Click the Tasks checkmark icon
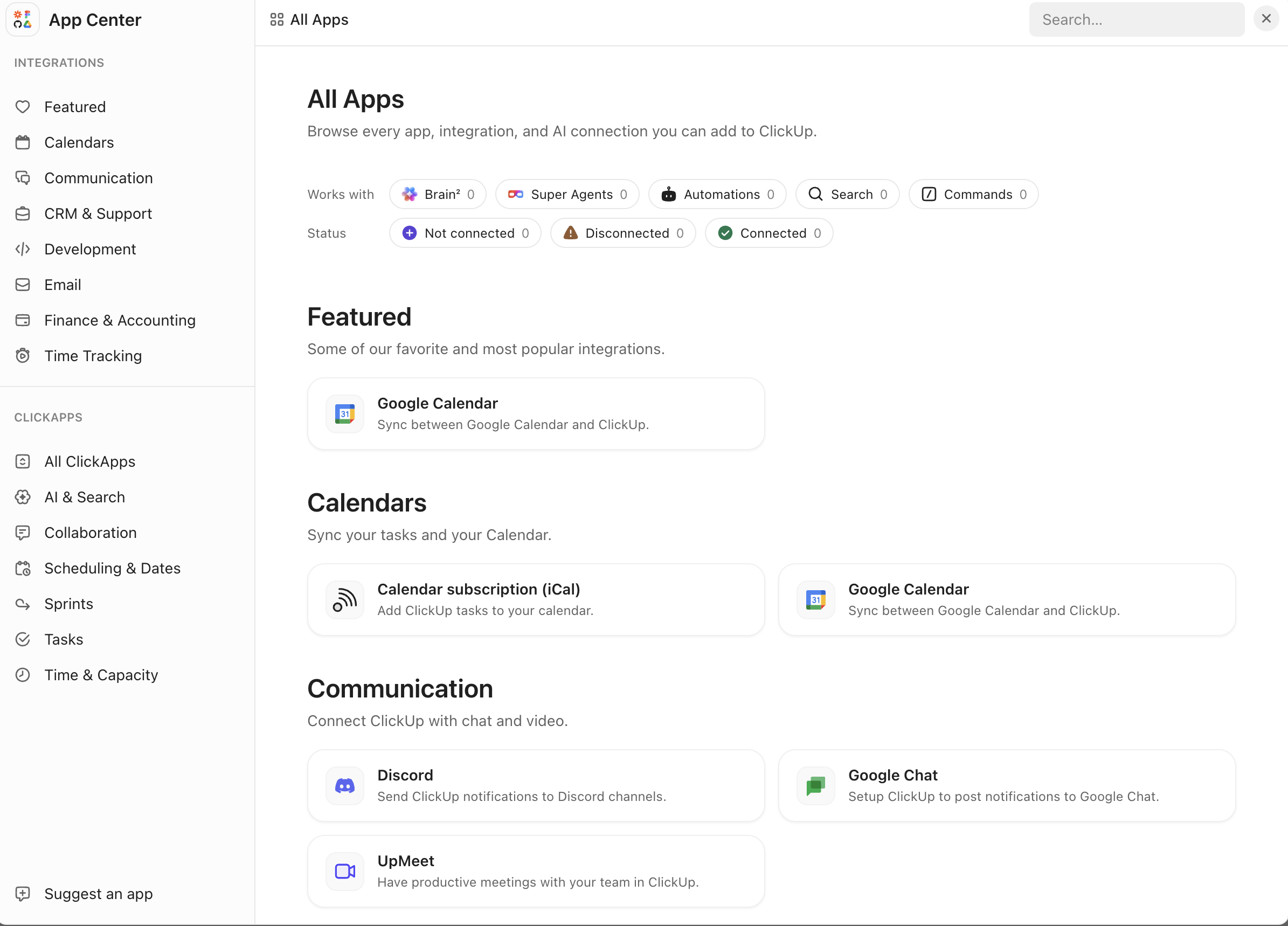The width and height of the screenshot is (1288, 926). [23, 639]
